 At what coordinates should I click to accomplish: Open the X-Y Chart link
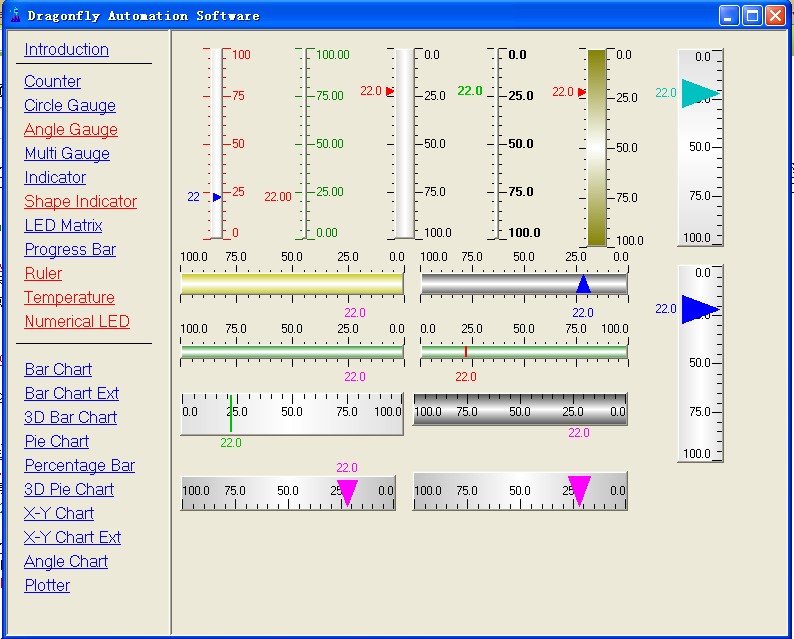tap(59, 513)
